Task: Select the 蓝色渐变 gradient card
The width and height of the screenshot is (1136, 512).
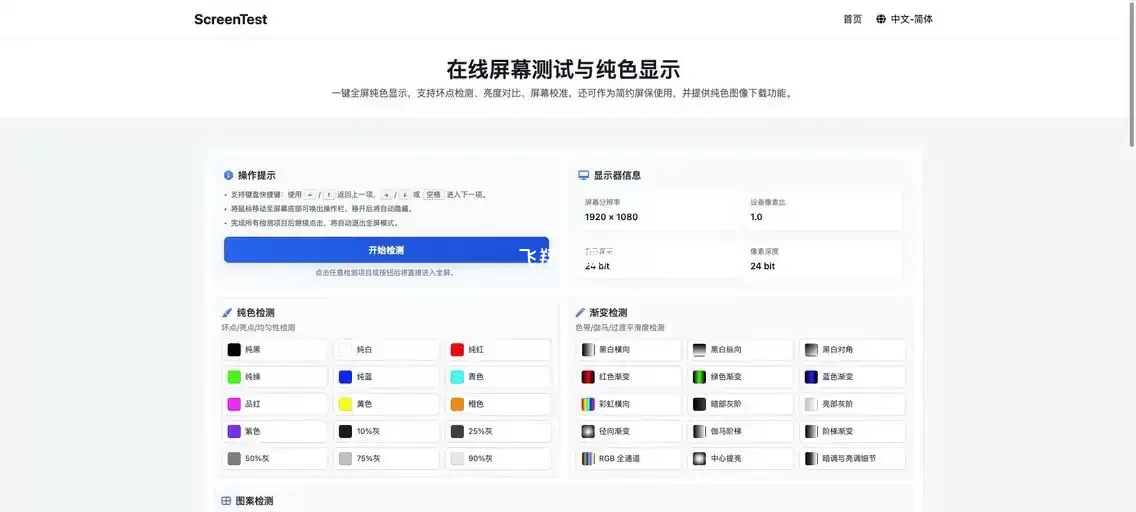Action: click(x=853, y=377)
